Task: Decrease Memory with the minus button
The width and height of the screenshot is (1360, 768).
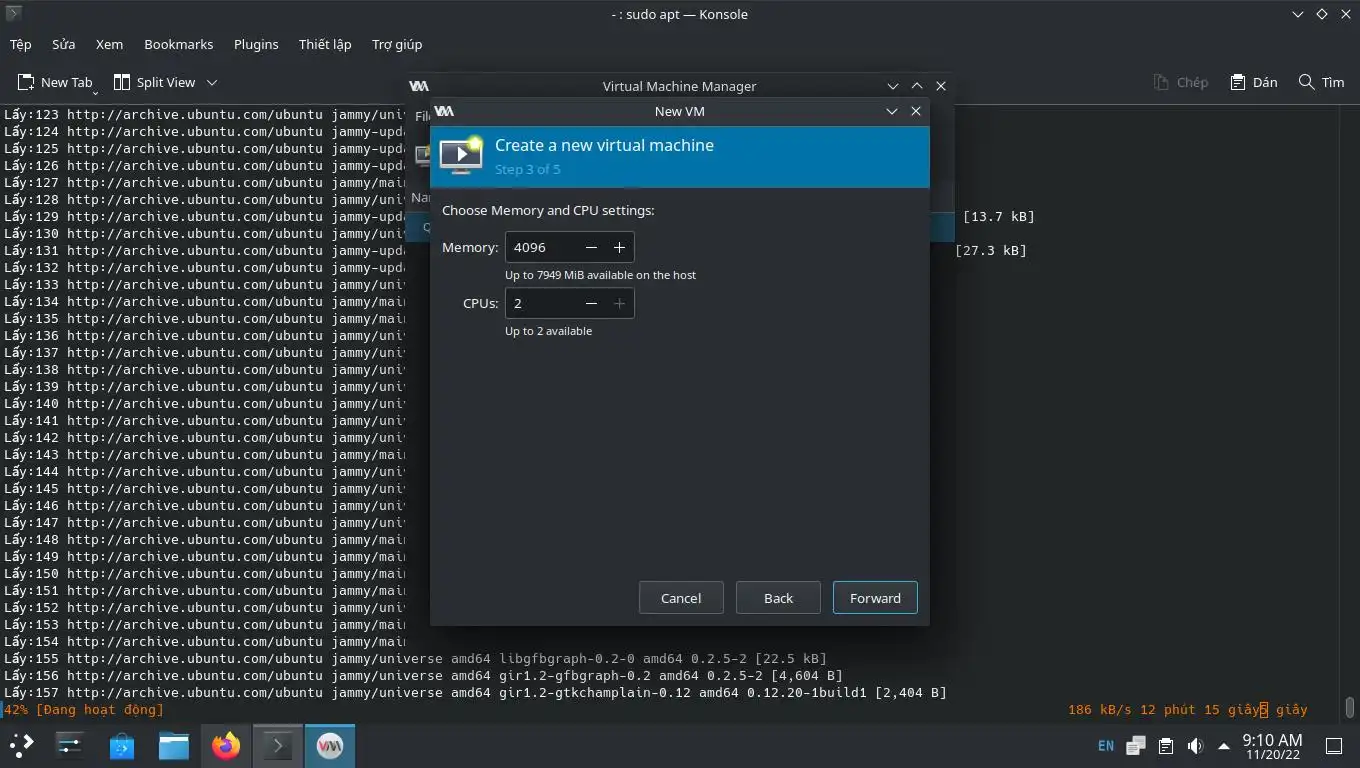Action: 591,247
